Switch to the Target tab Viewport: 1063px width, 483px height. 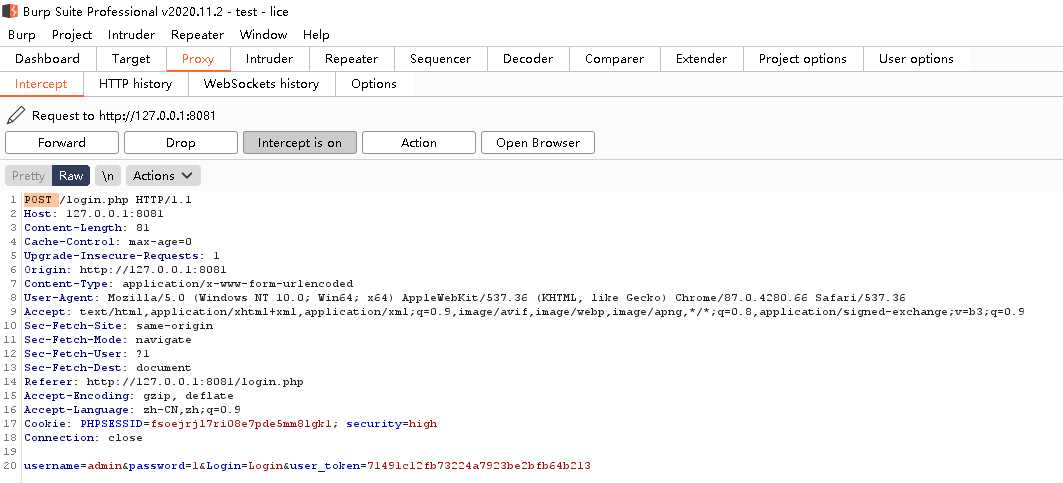pos(131,59)
